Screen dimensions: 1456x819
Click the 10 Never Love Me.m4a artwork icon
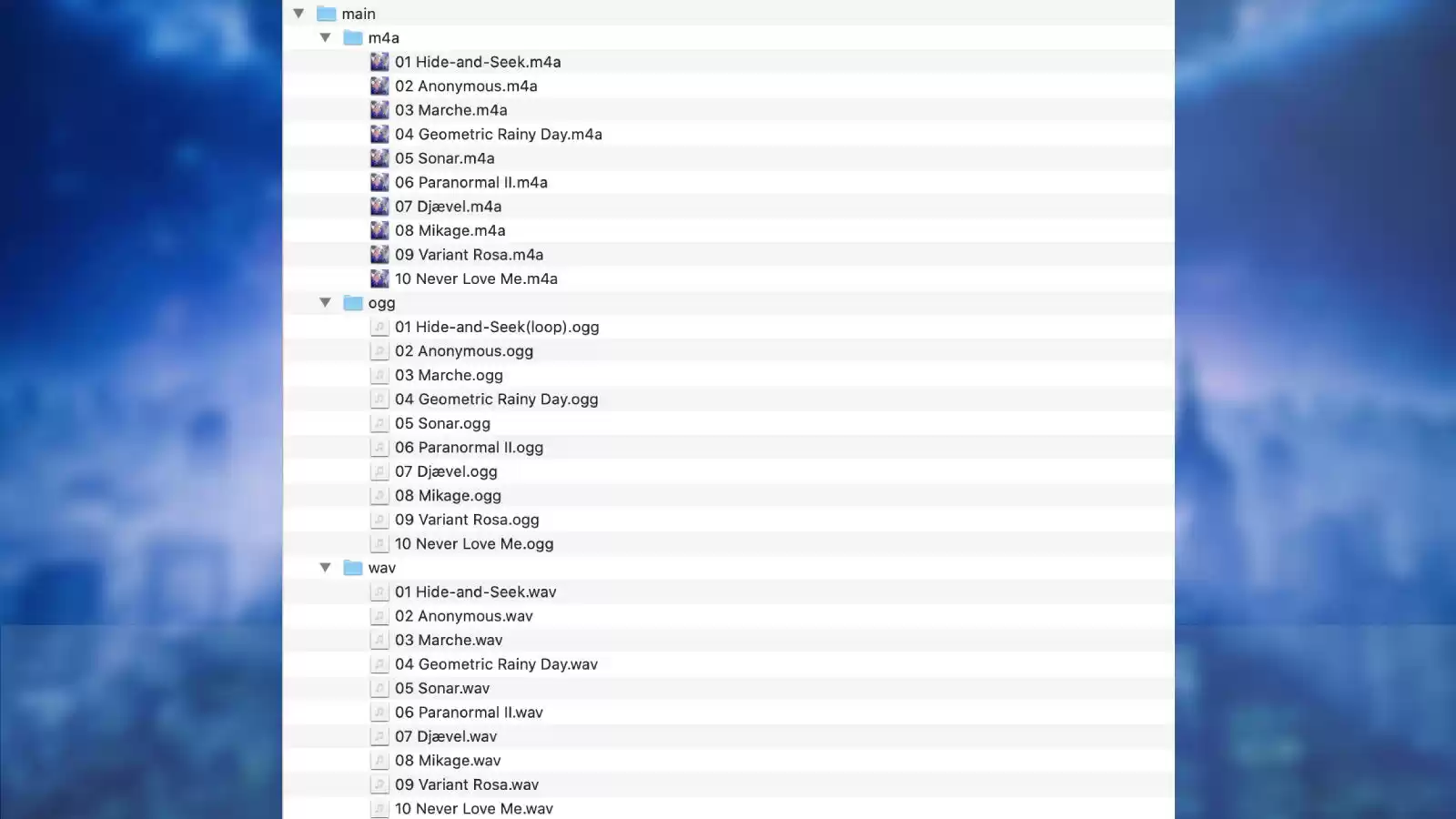379,278
